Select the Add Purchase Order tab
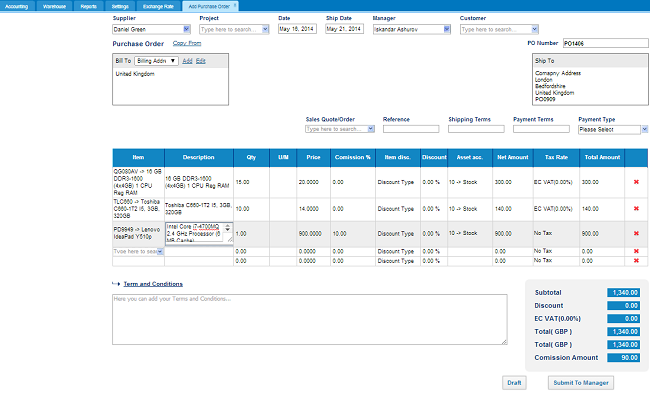The image size is (650, 393). (x=209, y=6)
